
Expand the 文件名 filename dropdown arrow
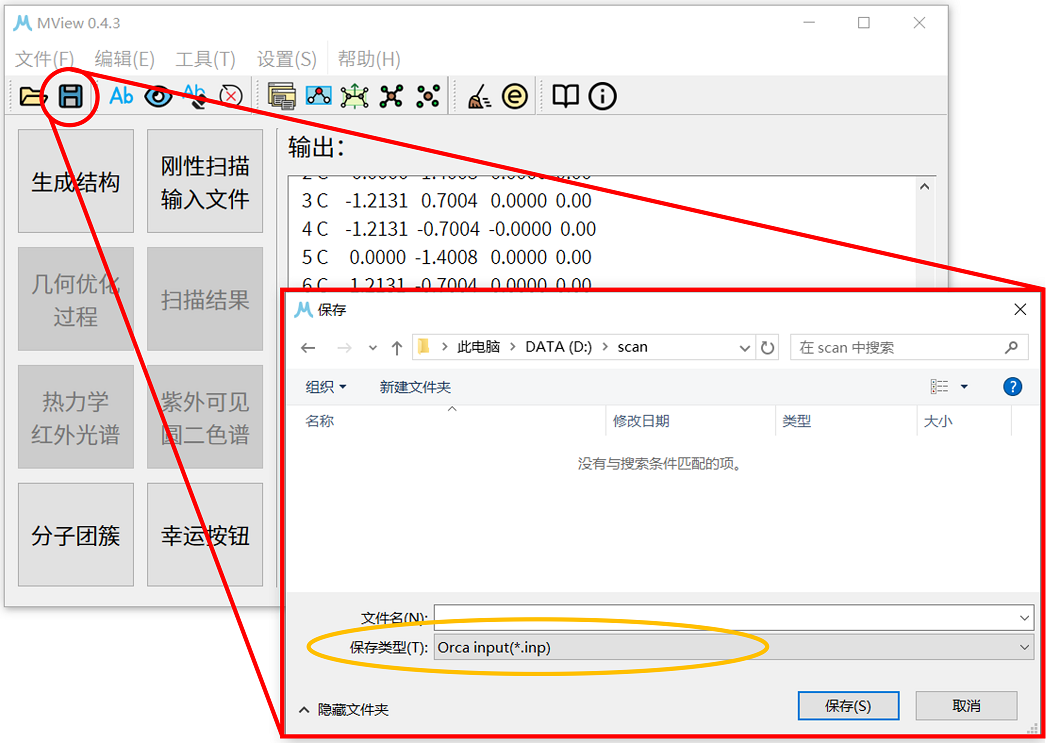click(x=1024, y=617)
